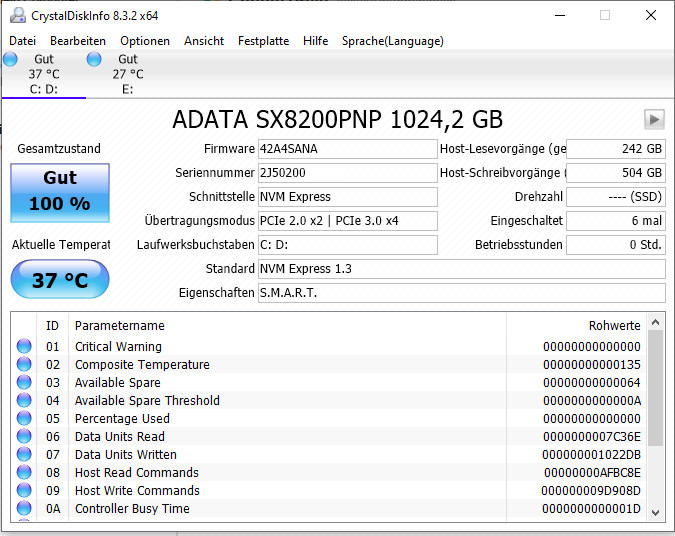
Task: Click status orb of Available Spare Threshold row
Action: (x=24, y=400)
